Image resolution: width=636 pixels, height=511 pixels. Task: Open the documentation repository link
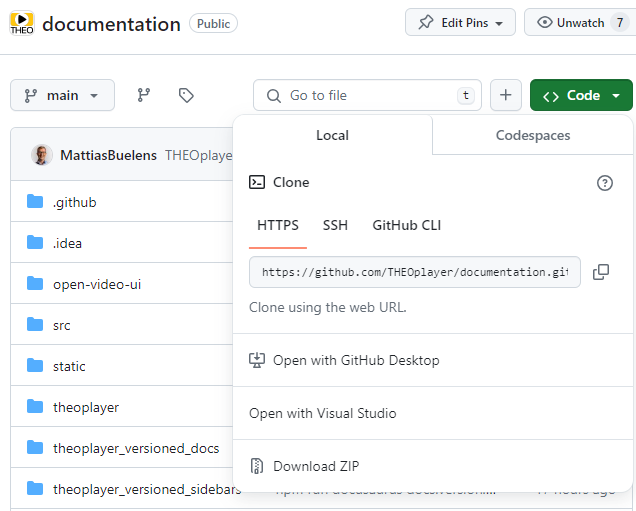[111, 24]
